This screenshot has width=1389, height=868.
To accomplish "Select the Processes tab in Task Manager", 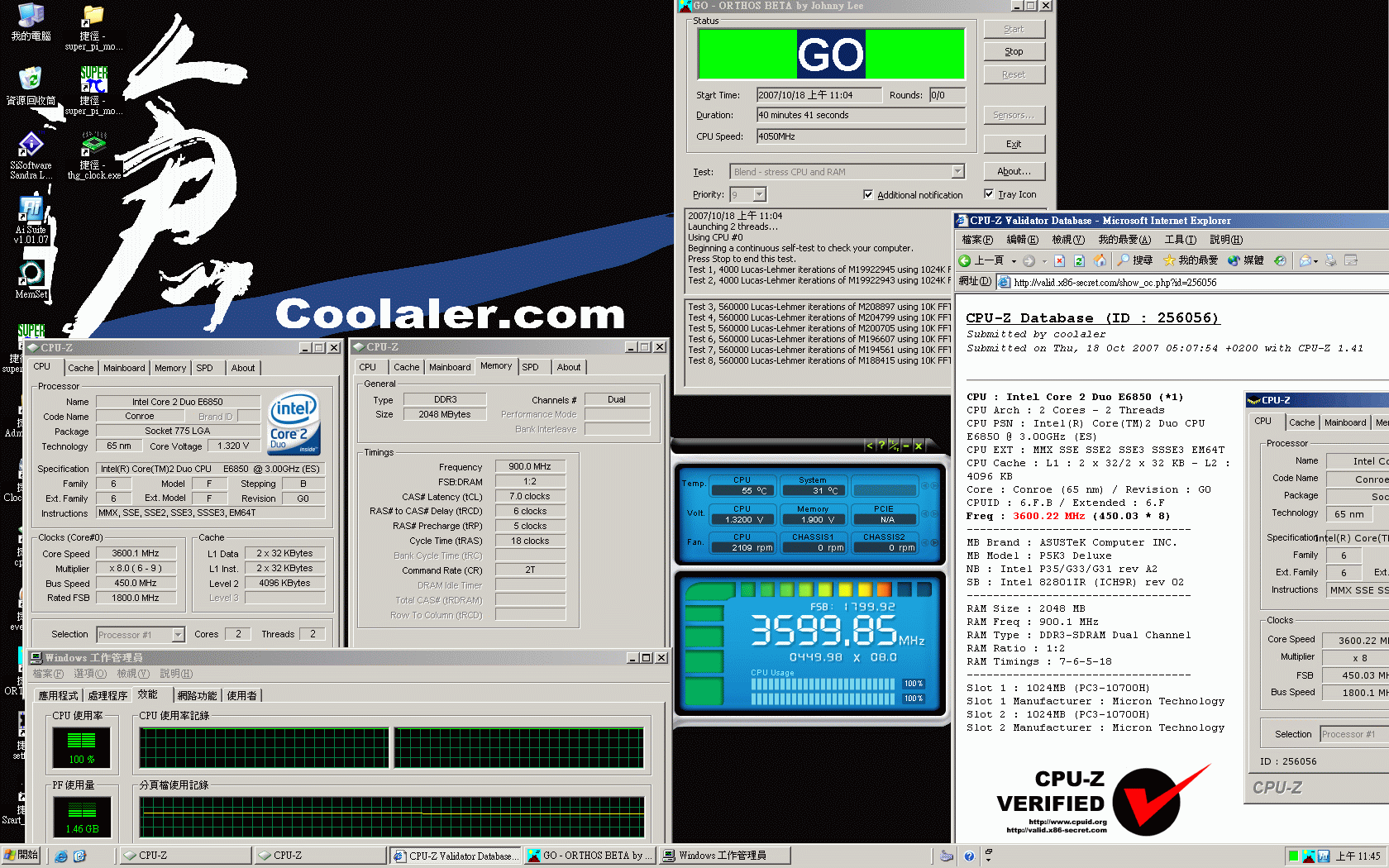I will coord(107,695).
